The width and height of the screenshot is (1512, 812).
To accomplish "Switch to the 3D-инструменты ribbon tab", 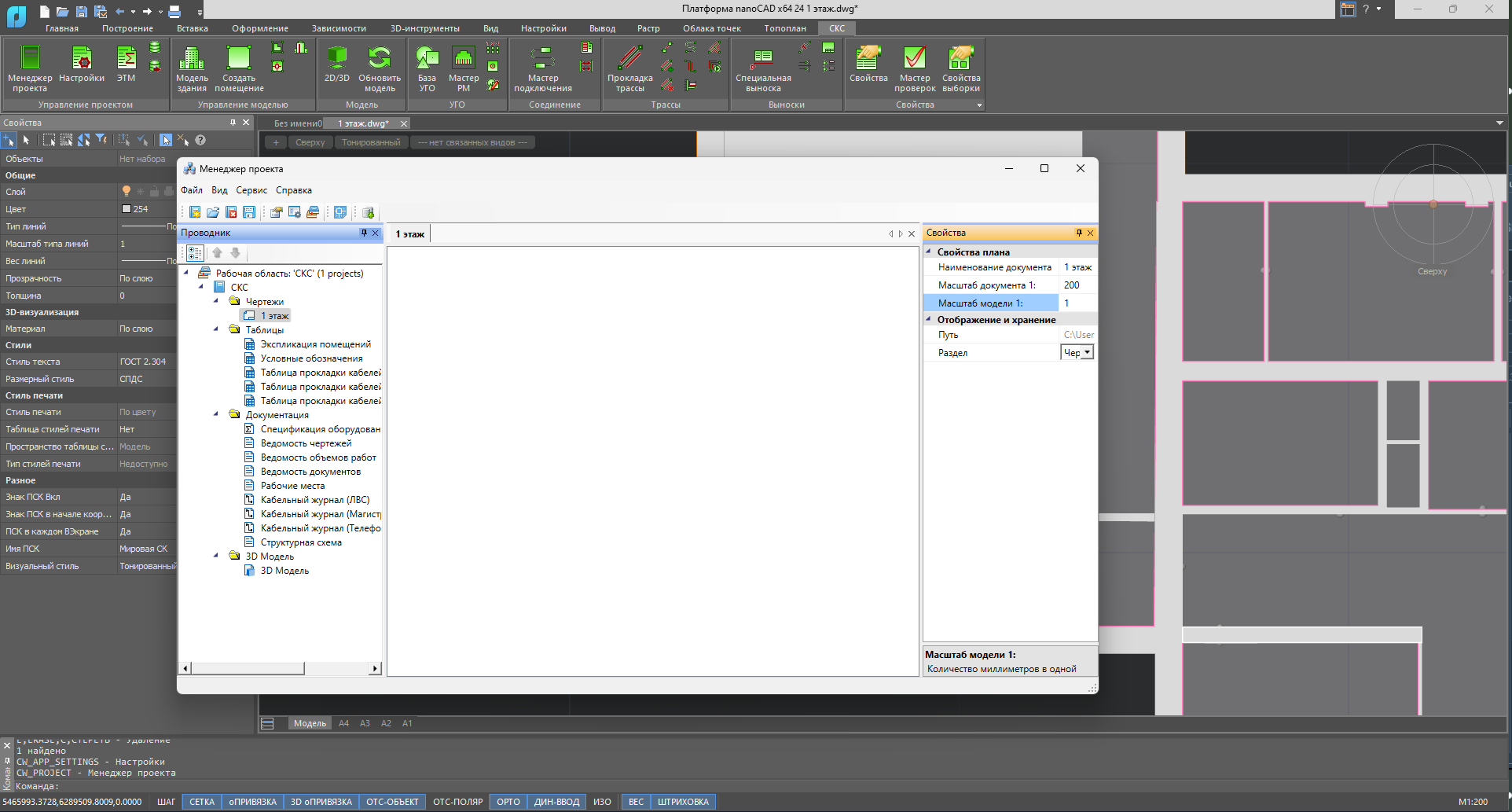I will pyautogui.click(x=424, y=28).
